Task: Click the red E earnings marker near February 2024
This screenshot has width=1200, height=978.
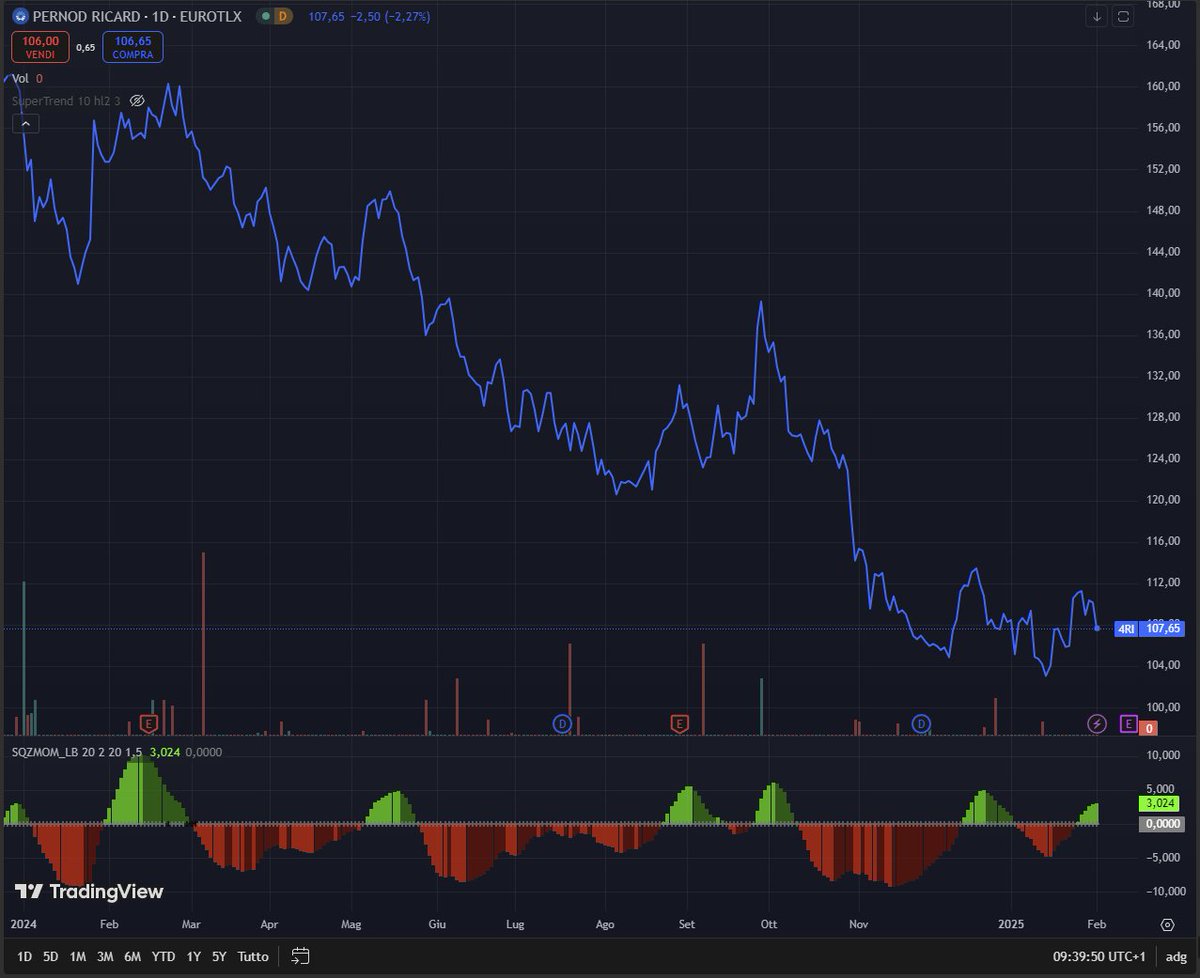Action: coord(150,723)
